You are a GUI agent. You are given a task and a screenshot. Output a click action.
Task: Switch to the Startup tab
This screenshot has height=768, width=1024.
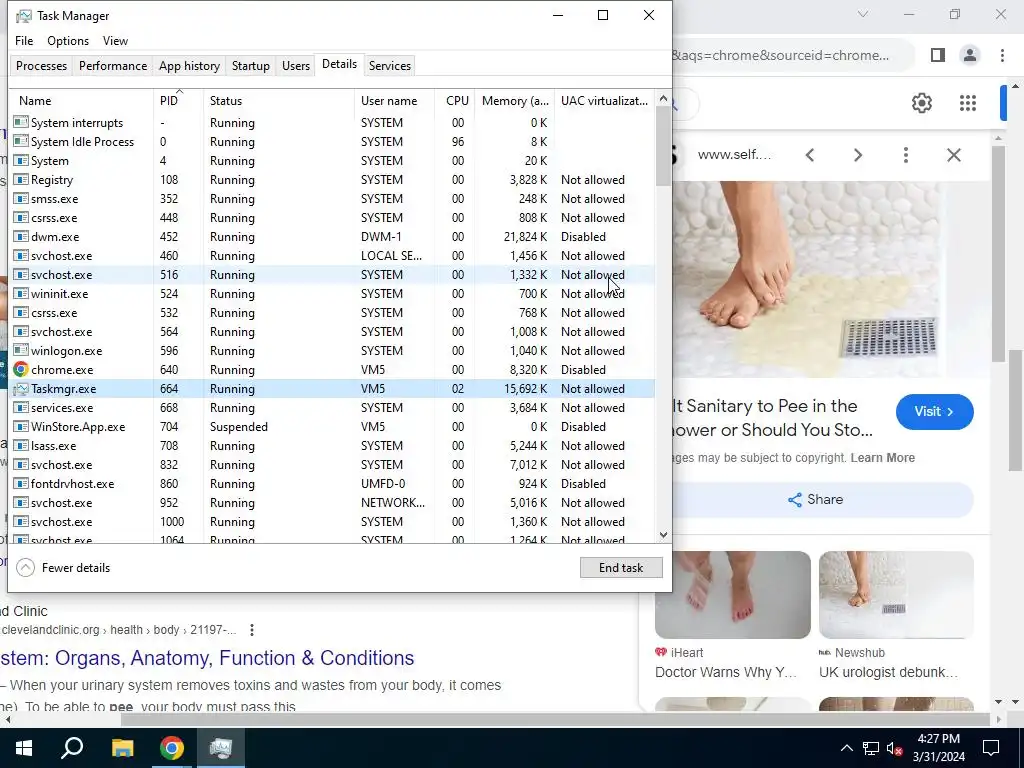coord(251,66)
